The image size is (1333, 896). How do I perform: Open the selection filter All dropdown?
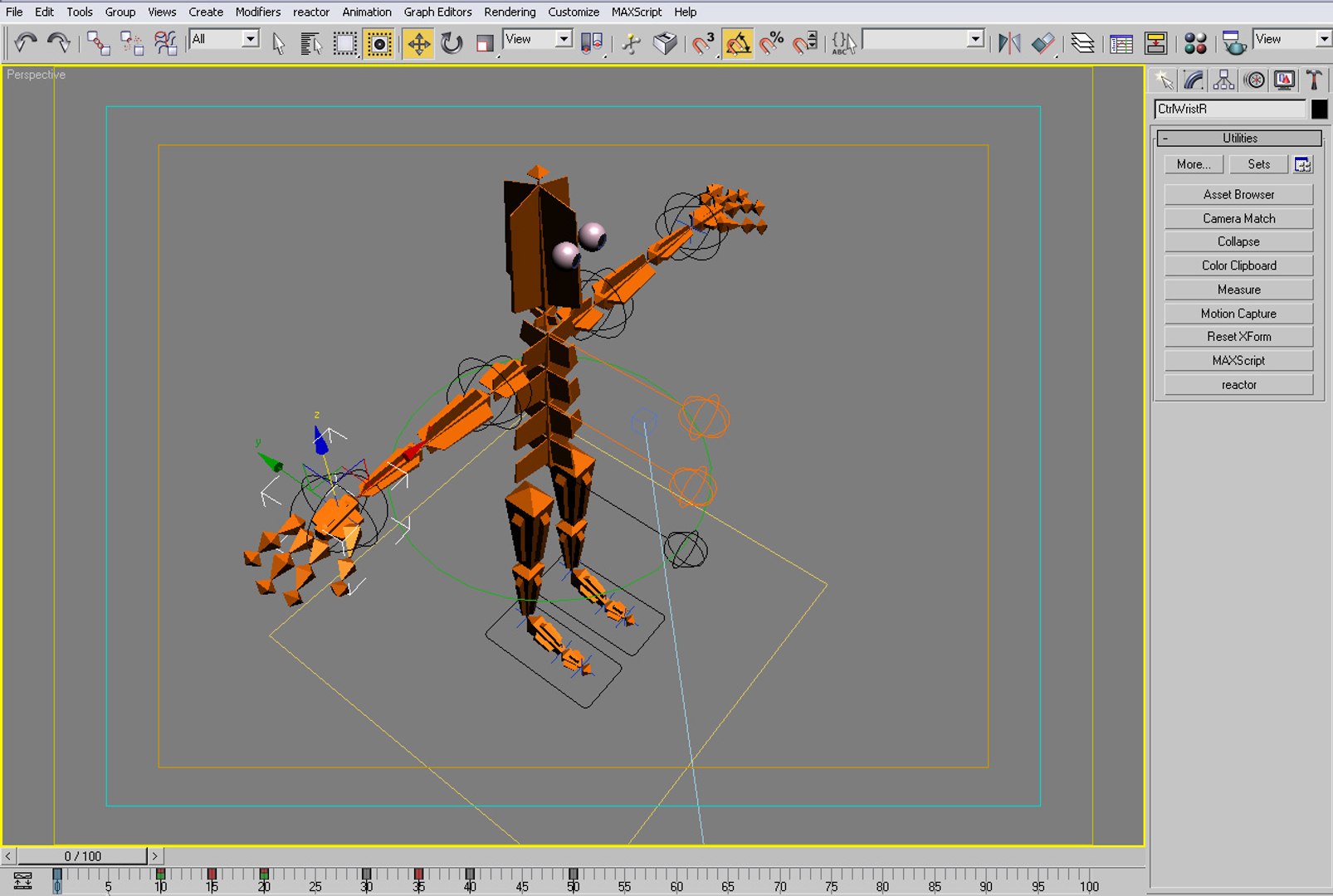tap(225, 39)
